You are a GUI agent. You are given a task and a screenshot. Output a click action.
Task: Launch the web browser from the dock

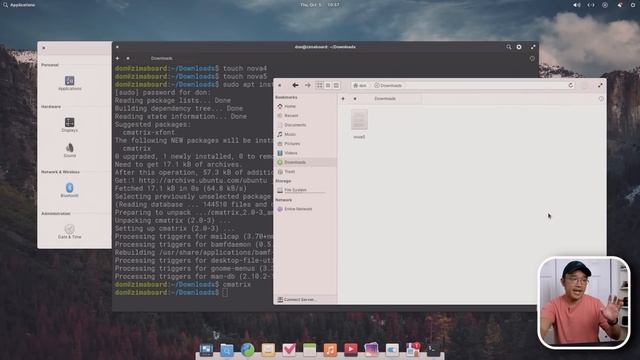pos(247,350)
